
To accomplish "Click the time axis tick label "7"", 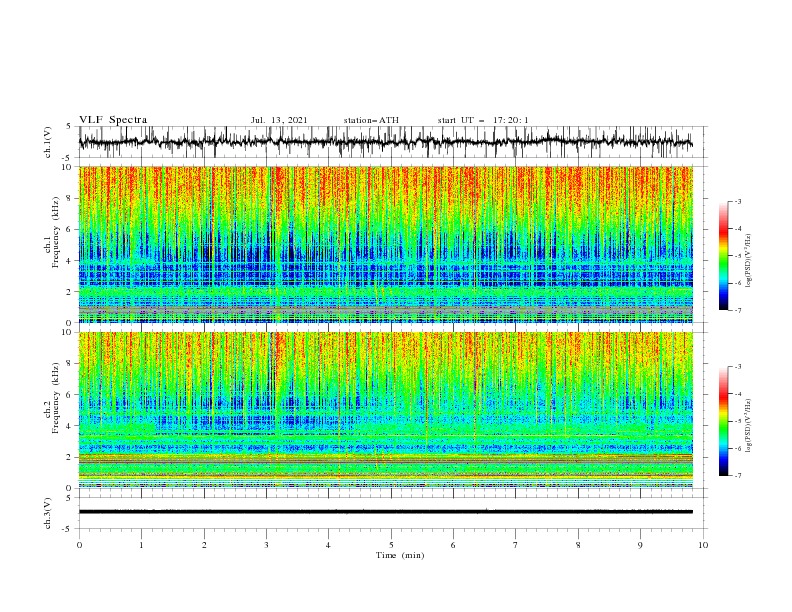I will click(x=516, y=545).
